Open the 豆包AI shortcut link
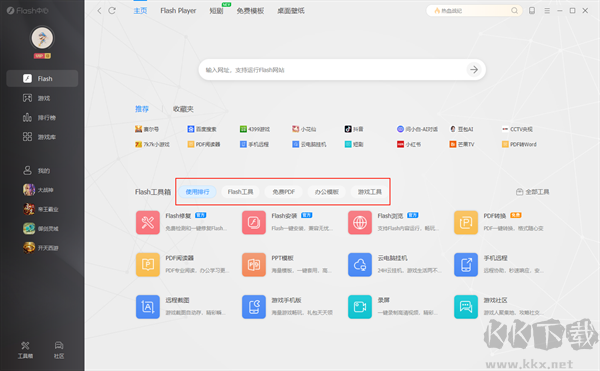 coord(461,129)
